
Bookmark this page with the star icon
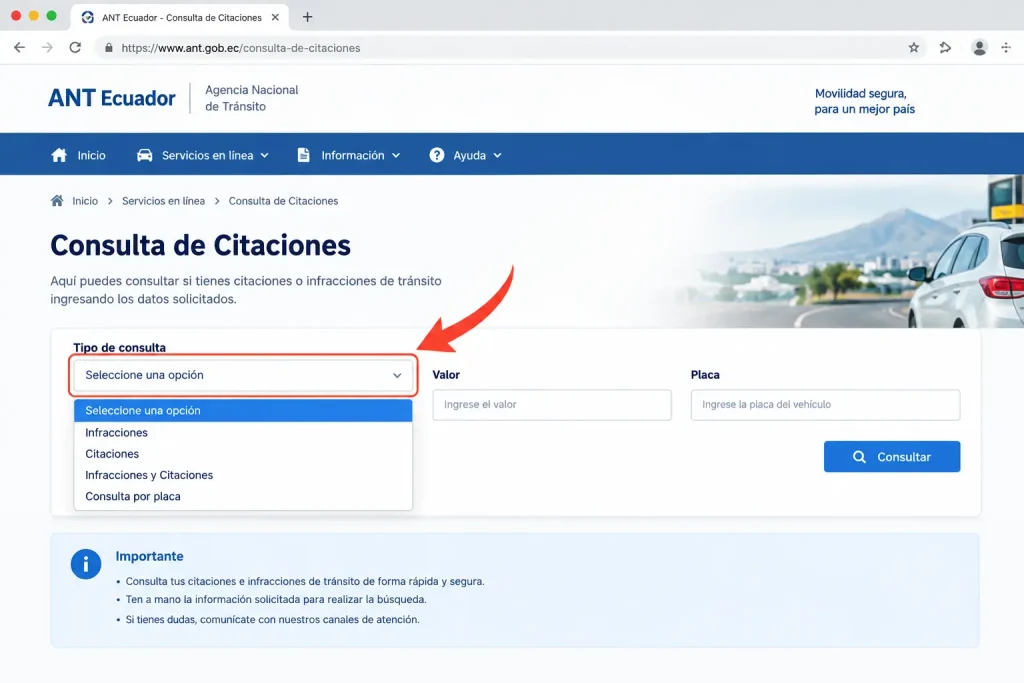click(x=914, y=48)
